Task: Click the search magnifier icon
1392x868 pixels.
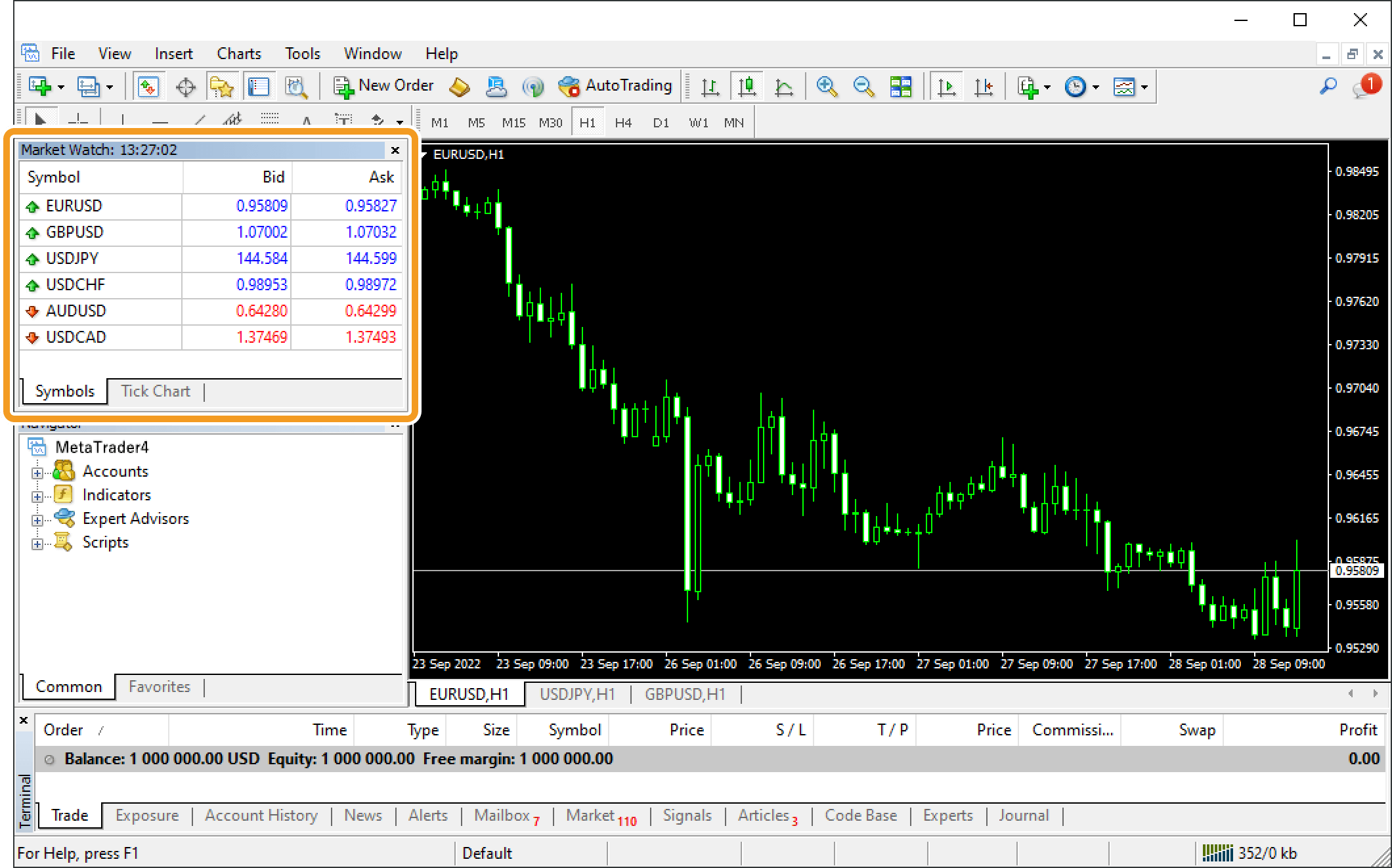Action: tap(1328, 86)
